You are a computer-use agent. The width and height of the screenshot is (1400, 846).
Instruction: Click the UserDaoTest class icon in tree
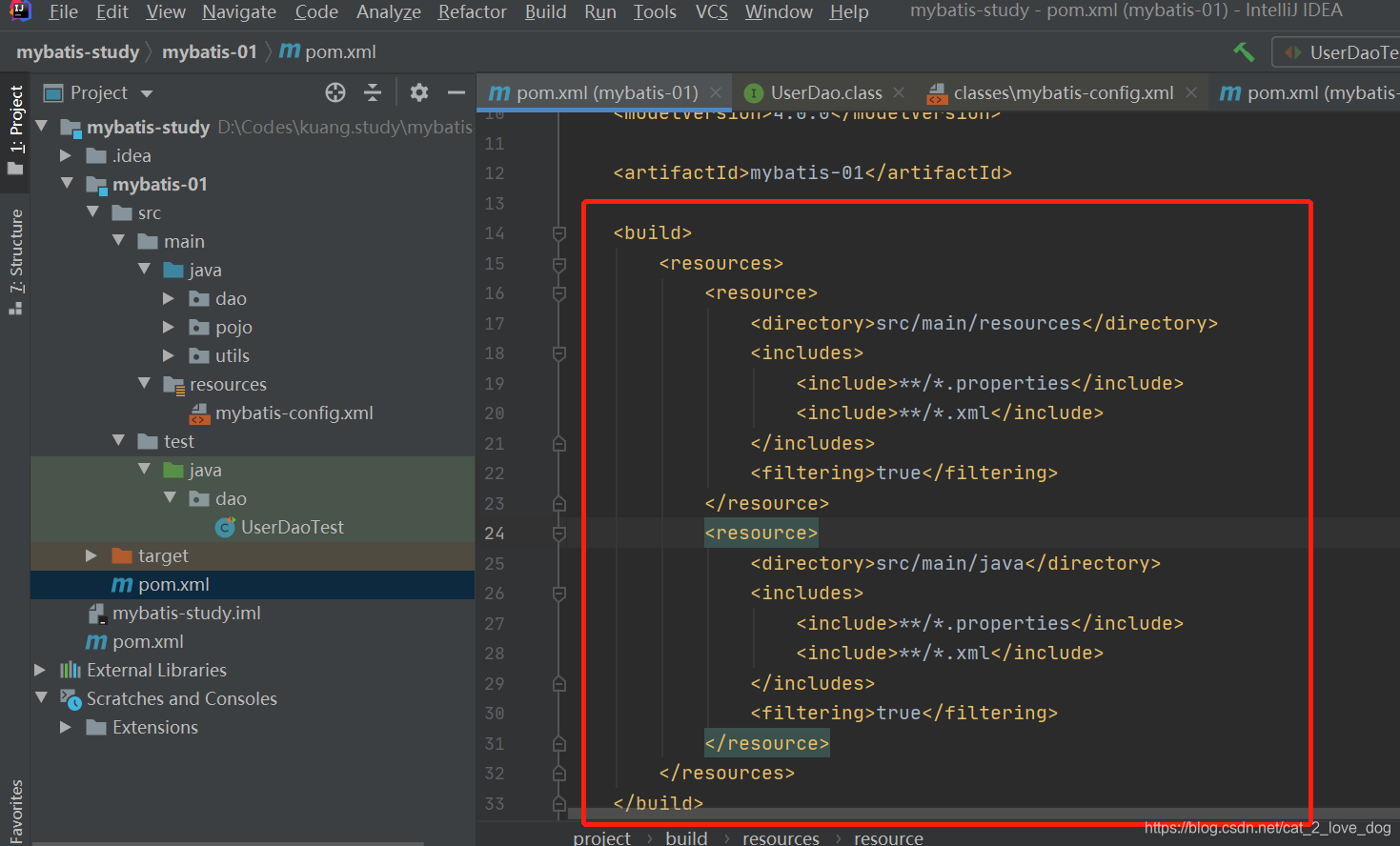coord(225,527)
